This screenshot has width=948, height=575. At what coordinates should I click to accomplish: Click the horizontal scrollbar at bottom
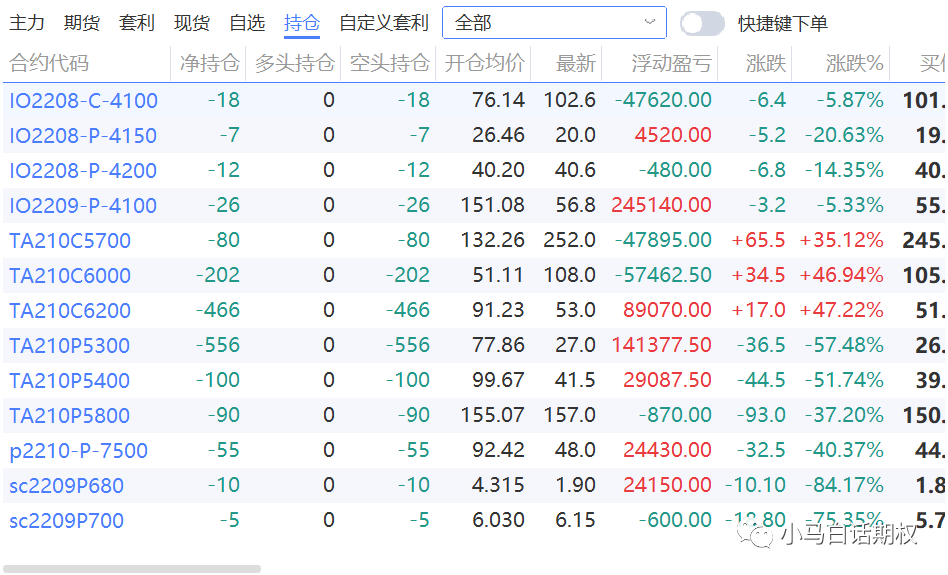point(132,569)
